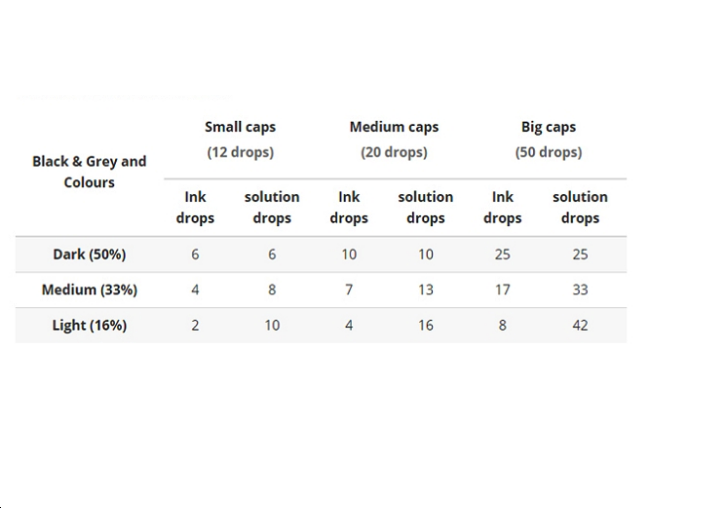The image size is (715, 508).
Task: Select the Dark (50%) row label
Action: (x=89, y=254)
